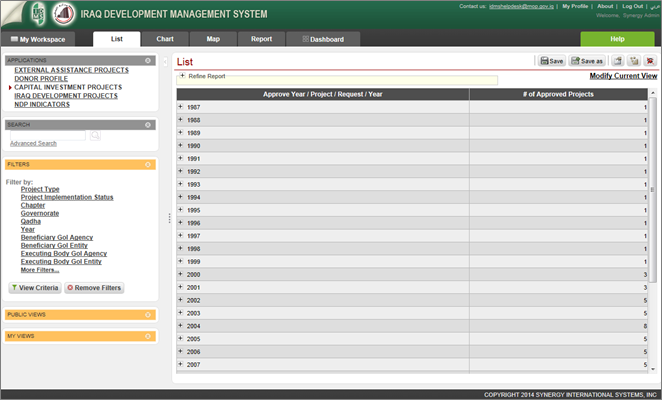Filter by Chapter
The height and width of the screenshot is (400, 662).
(x=33, y=205)
